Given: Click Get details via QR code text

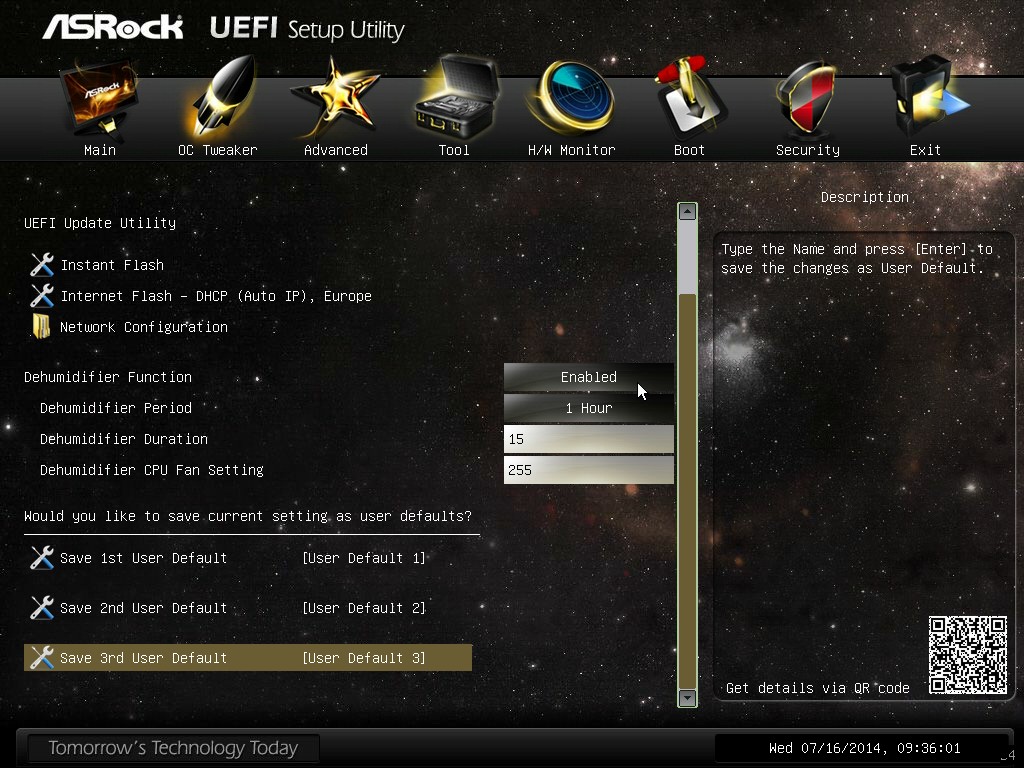Looking at the screenshot, I should point(818,688).
